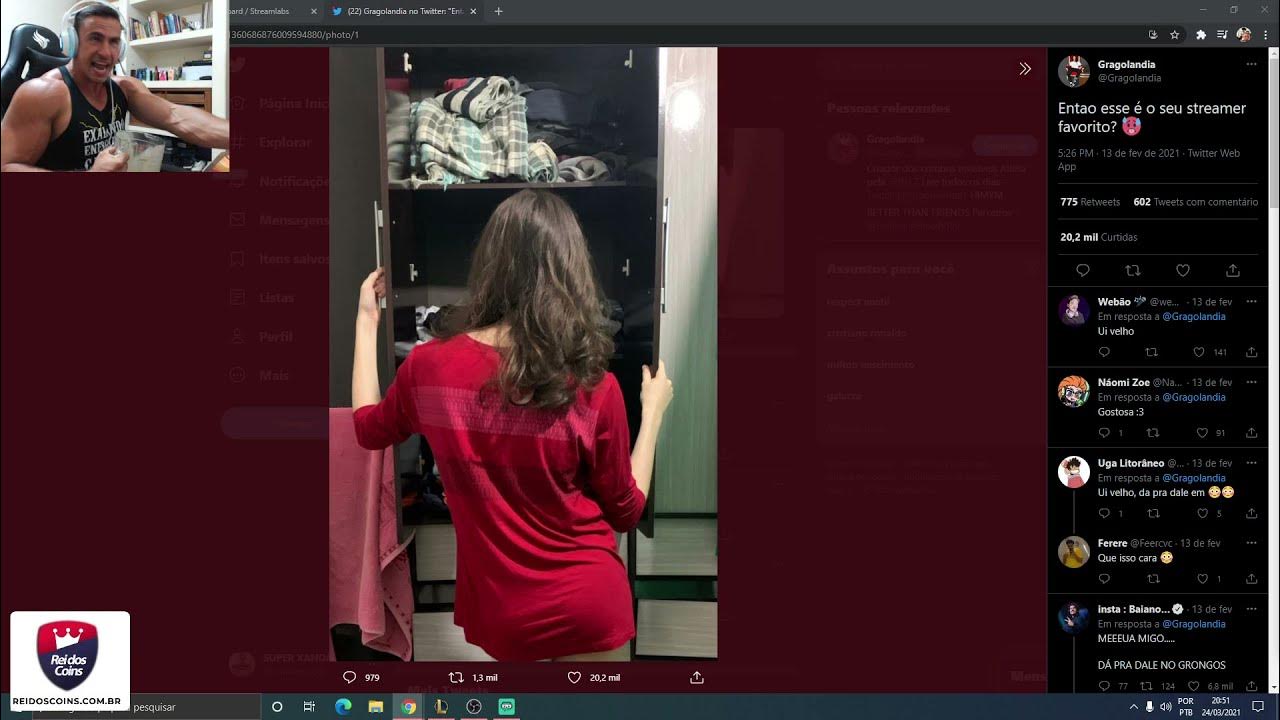The width and height of the screenshot is (1280, 720).
Task: Like Ferere's reply with 1 like
Action: 1203,579
